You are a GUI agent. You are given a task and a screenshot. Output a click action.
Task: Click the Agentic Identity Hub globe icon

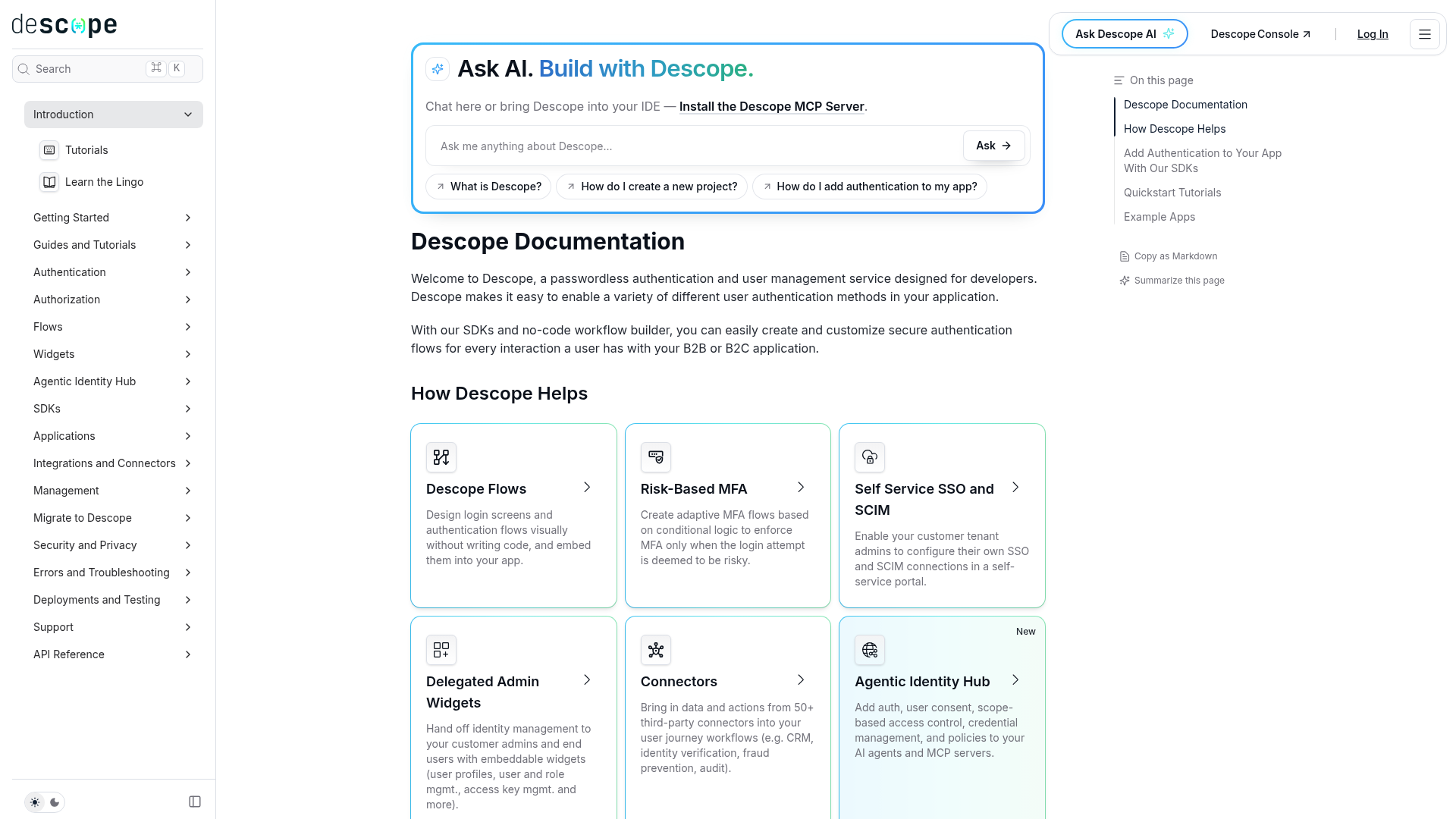[x=870, y=650]
